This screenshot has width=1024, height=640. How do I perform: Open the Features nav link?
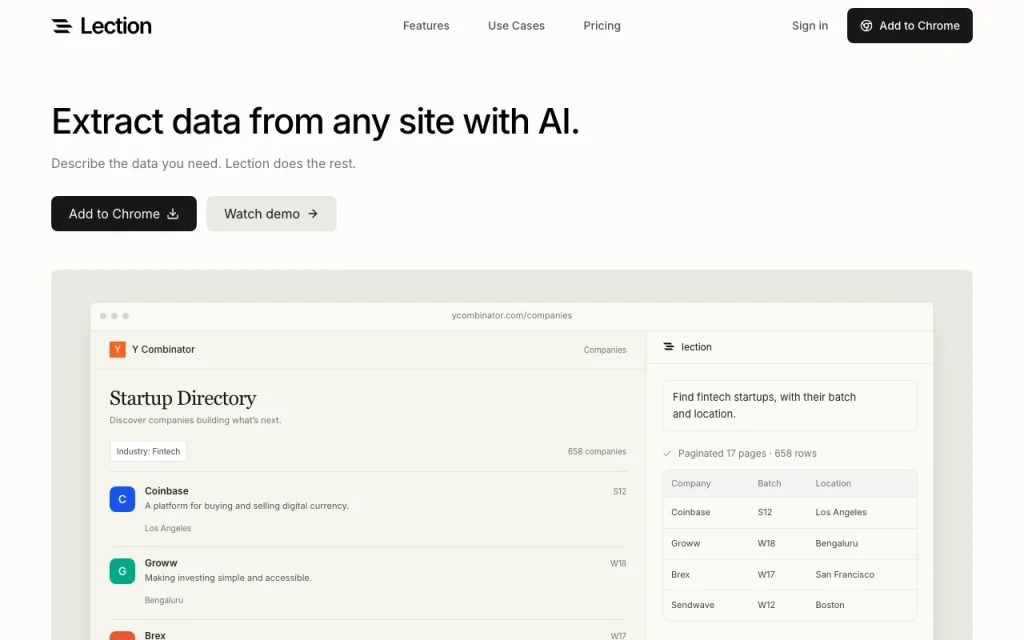coord(426,25)
